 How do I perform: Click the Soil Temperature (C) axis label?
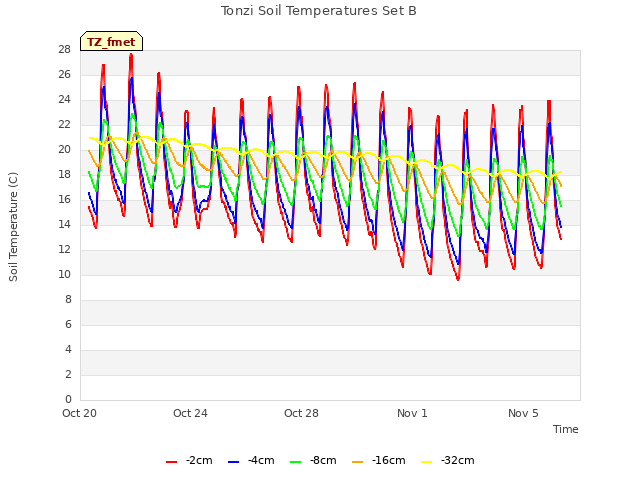point(13,227)
